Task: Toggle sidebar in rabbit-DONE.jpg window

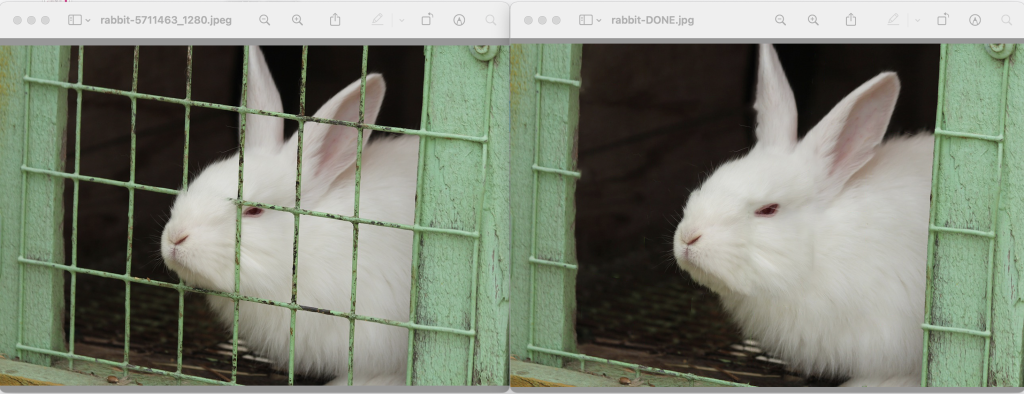Action: point(586,20)
